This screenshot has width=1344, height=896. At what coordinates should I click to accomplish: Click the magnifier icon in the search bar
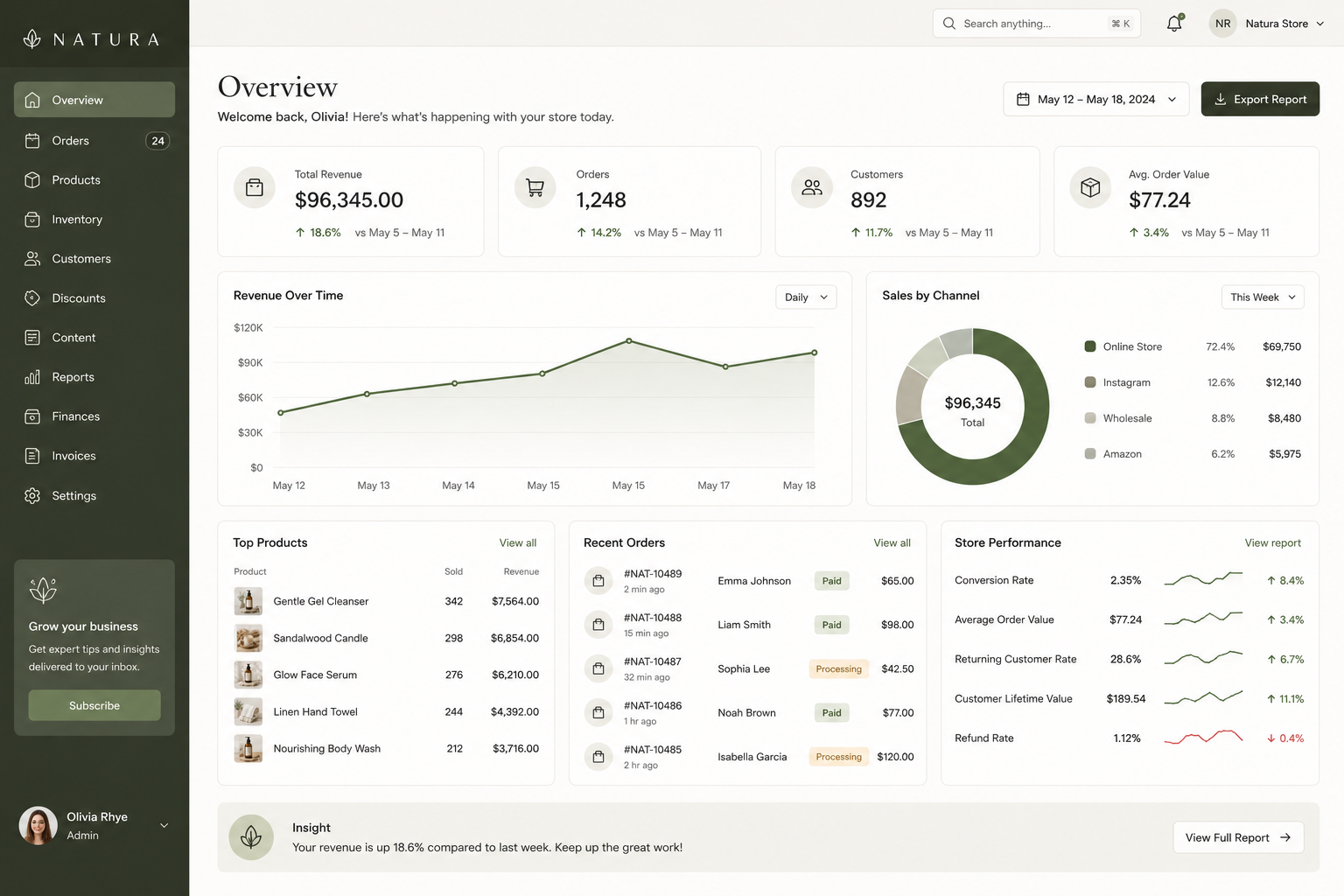[x=949, y=24]
